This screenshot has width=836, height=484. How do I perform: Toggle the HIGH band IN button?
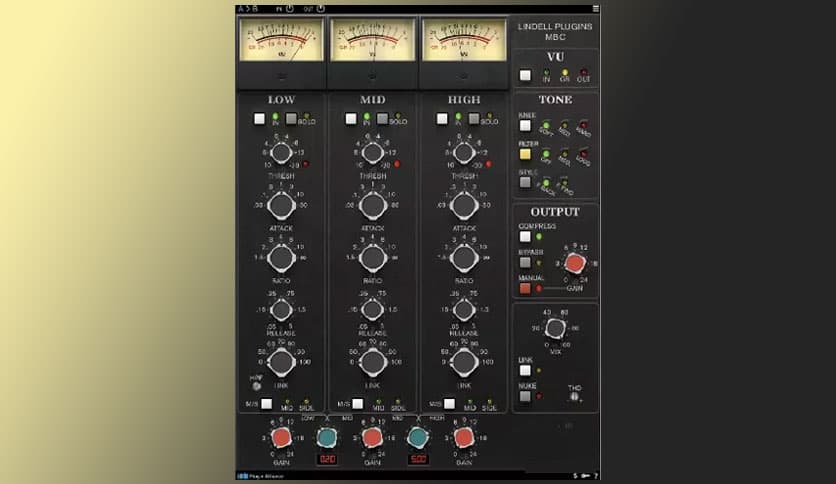[x=442, y=118]
